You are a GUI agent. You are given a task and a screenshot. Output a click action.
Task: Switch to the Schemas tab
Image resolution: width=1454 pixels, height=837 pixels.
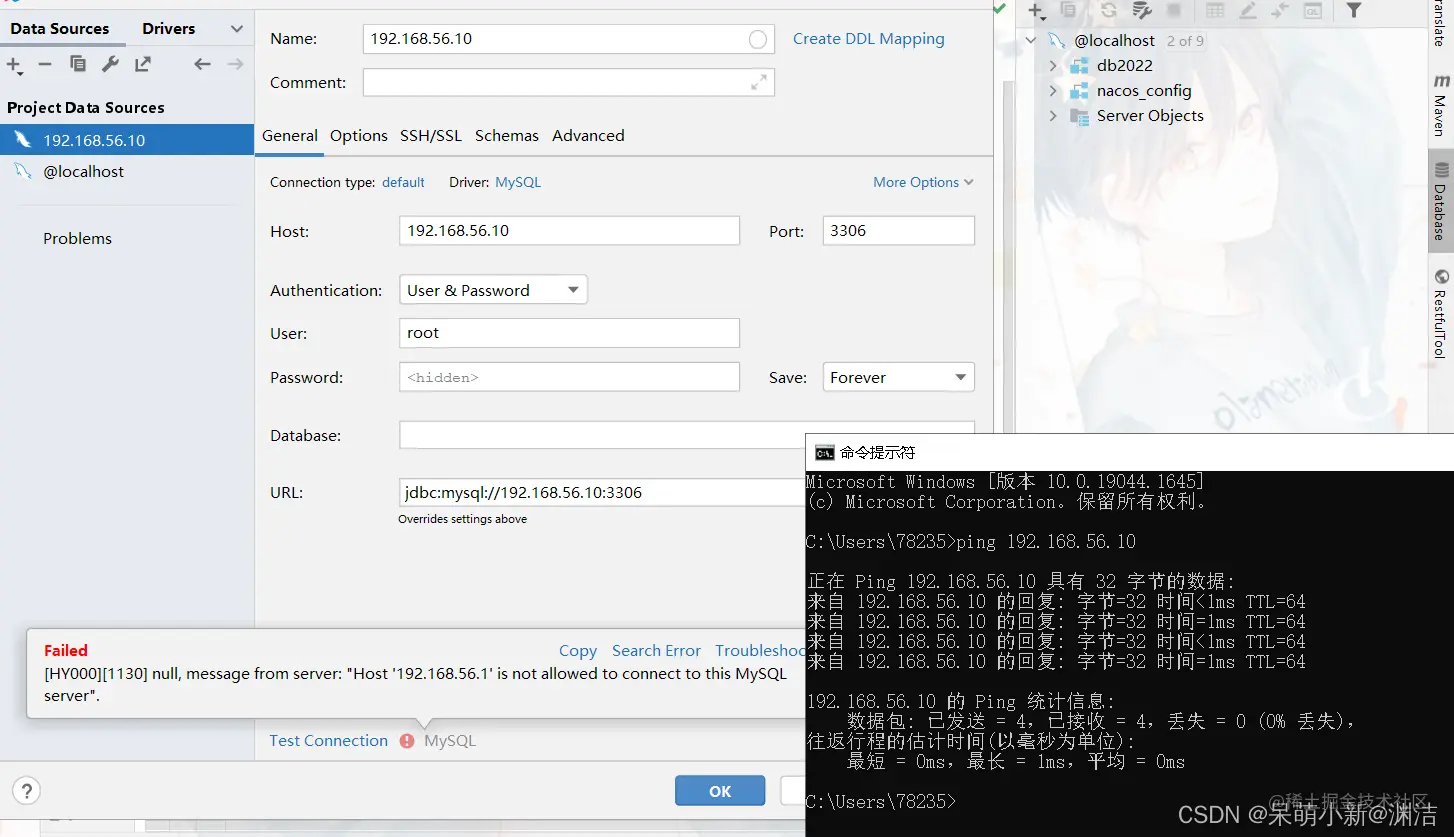(x=506, y=135)
